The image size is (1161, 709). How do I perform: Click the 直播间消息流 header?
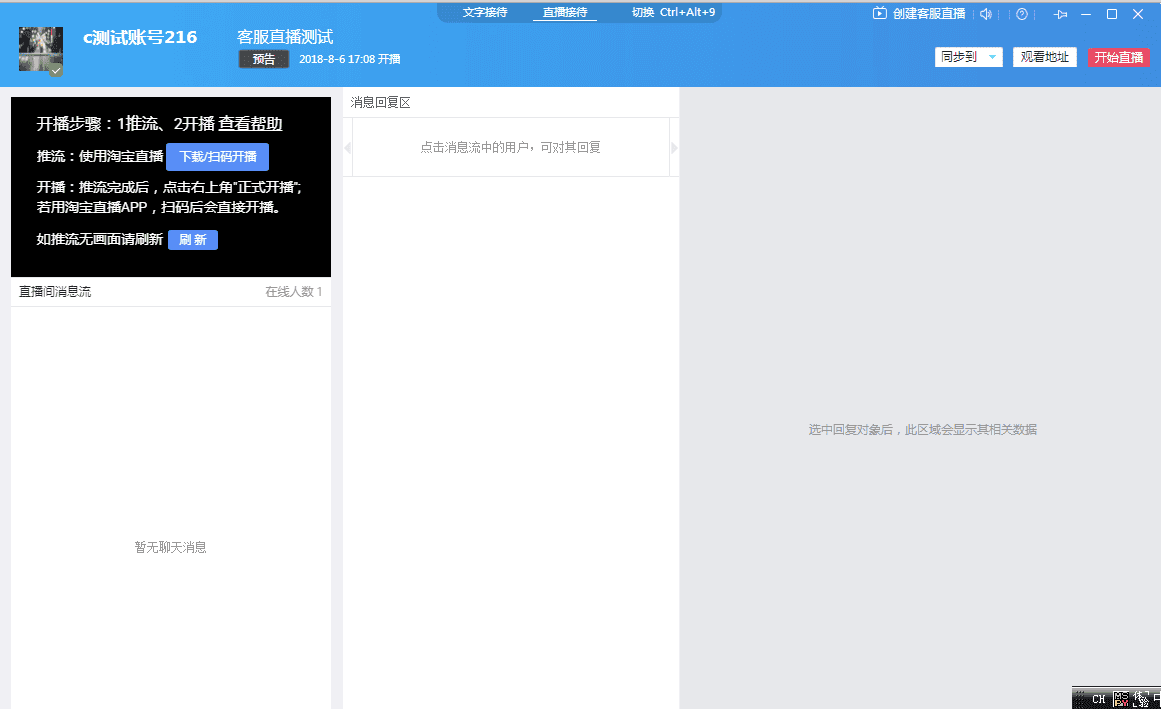[x=55, y=292]
